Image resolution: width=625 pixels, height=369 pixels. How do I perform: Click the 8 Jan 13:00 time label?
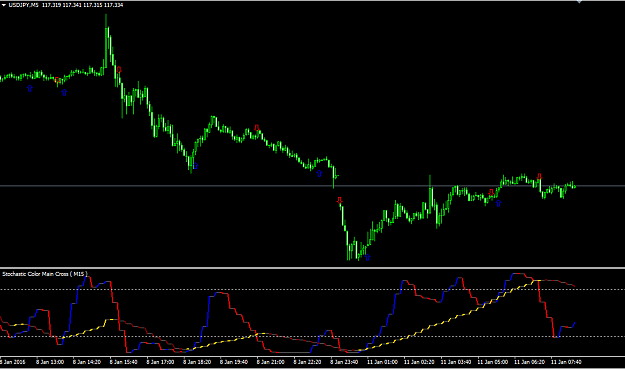(50, 362)
